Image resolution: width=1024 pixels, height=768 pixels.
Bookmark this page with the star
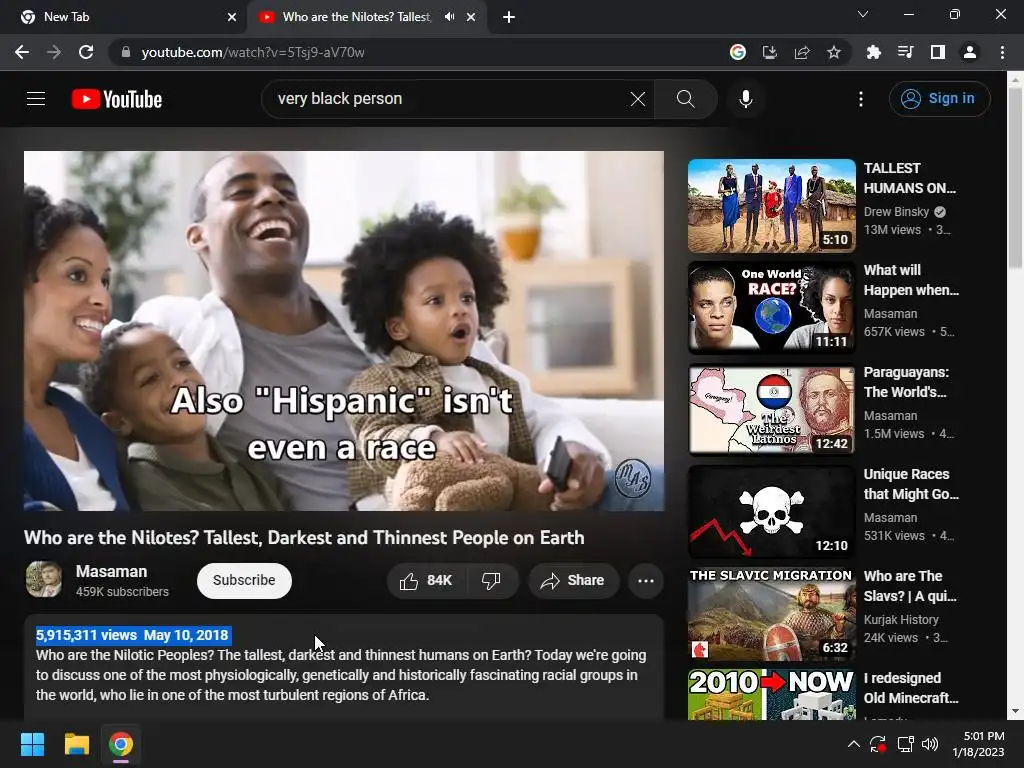834,52
